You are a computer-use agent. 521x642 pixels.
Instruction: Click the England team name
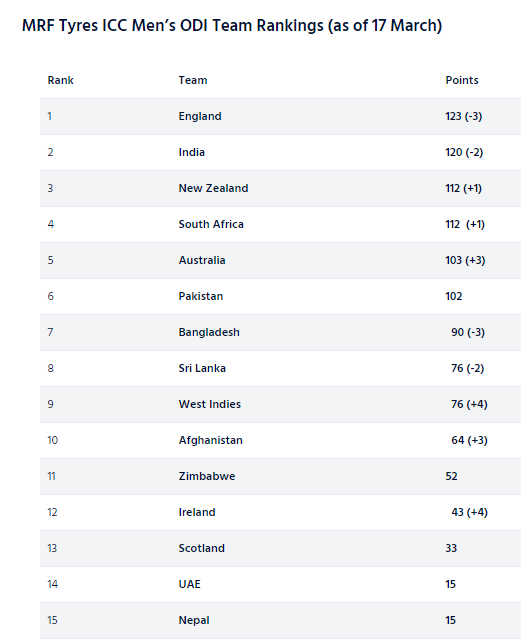point(200,116)
